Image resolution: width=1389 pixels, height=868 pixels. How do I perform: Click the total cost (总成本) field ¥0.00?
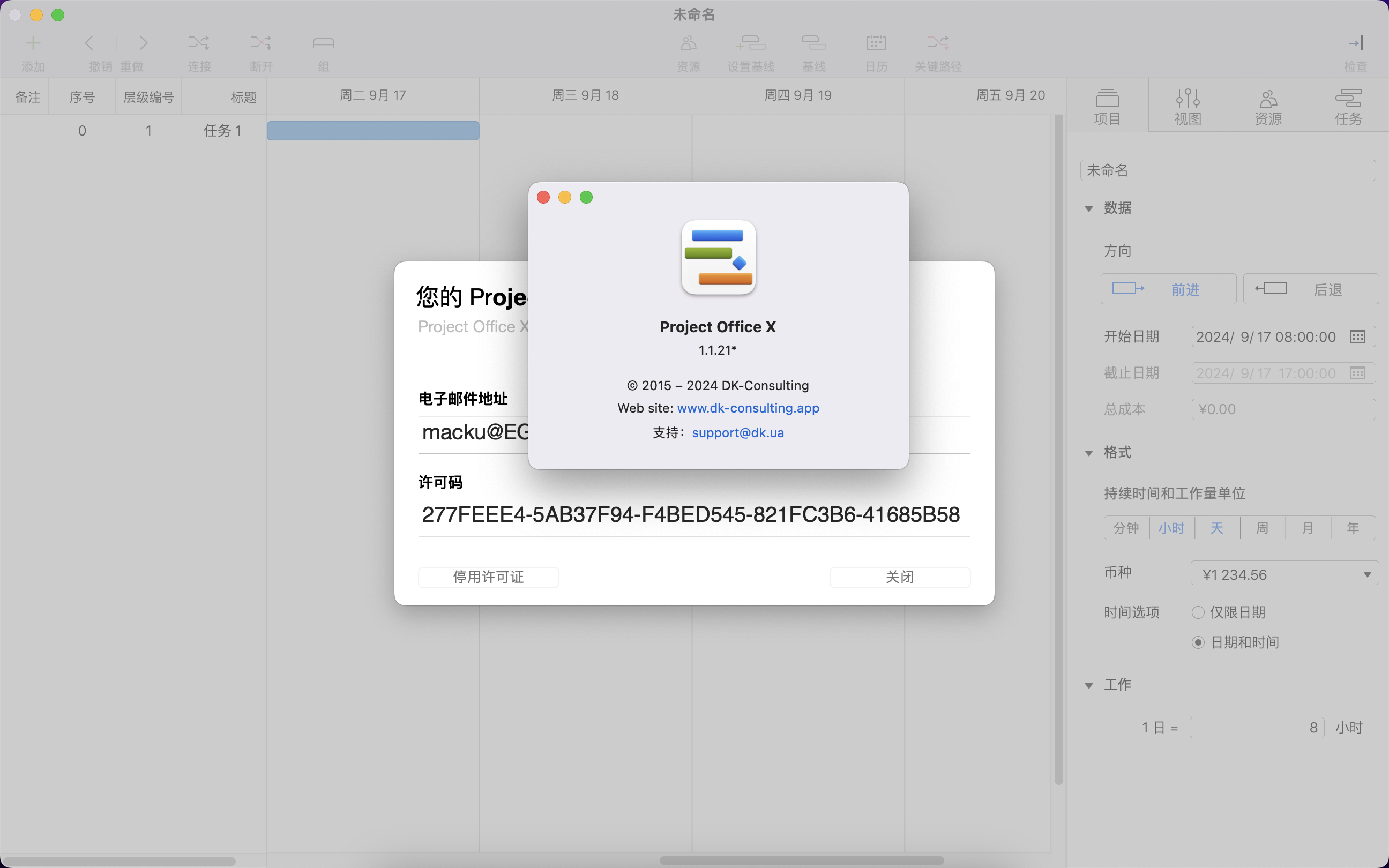tap(1283, 409)
